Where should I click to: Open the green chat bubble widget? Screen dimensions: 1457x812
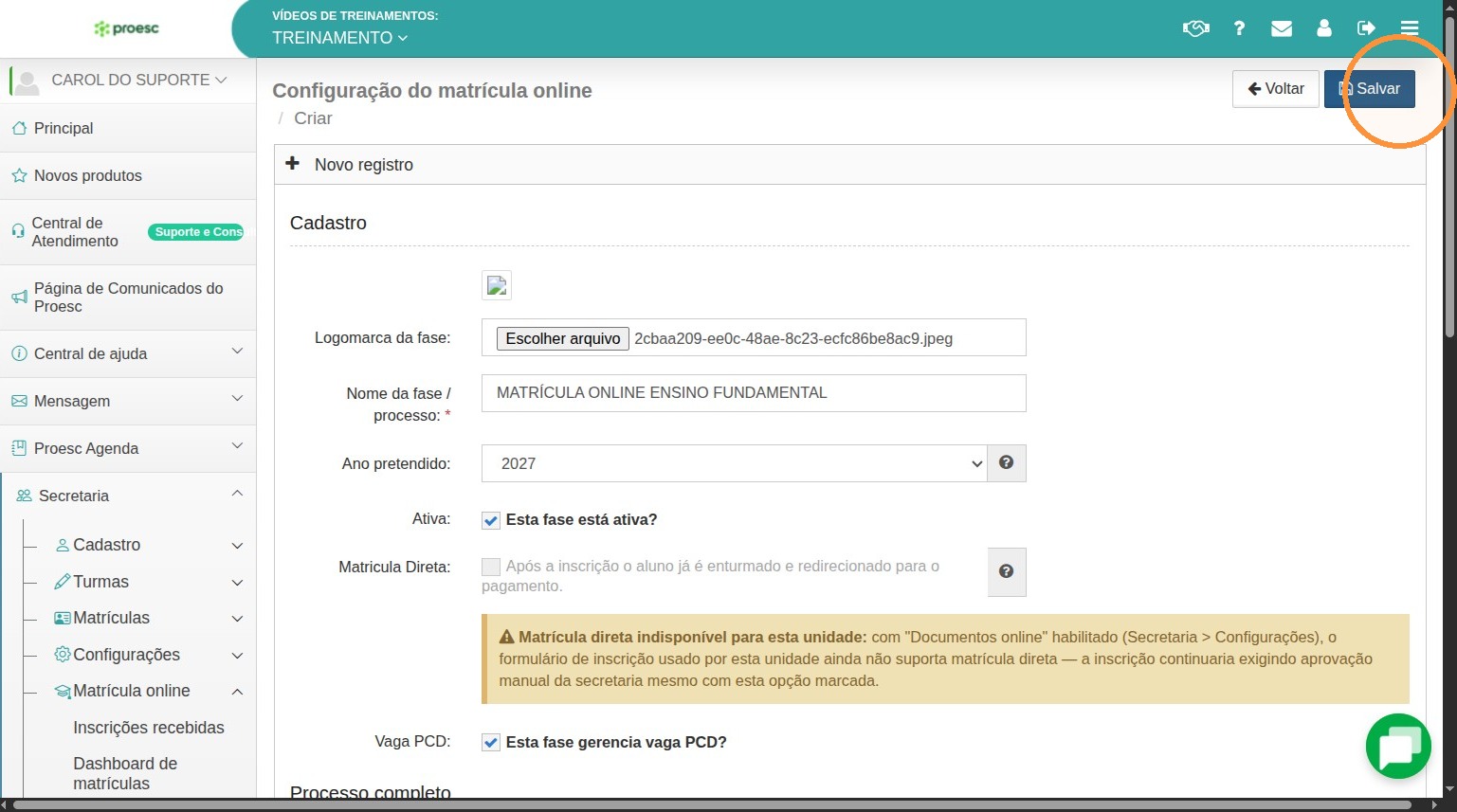click(1398, 747)
